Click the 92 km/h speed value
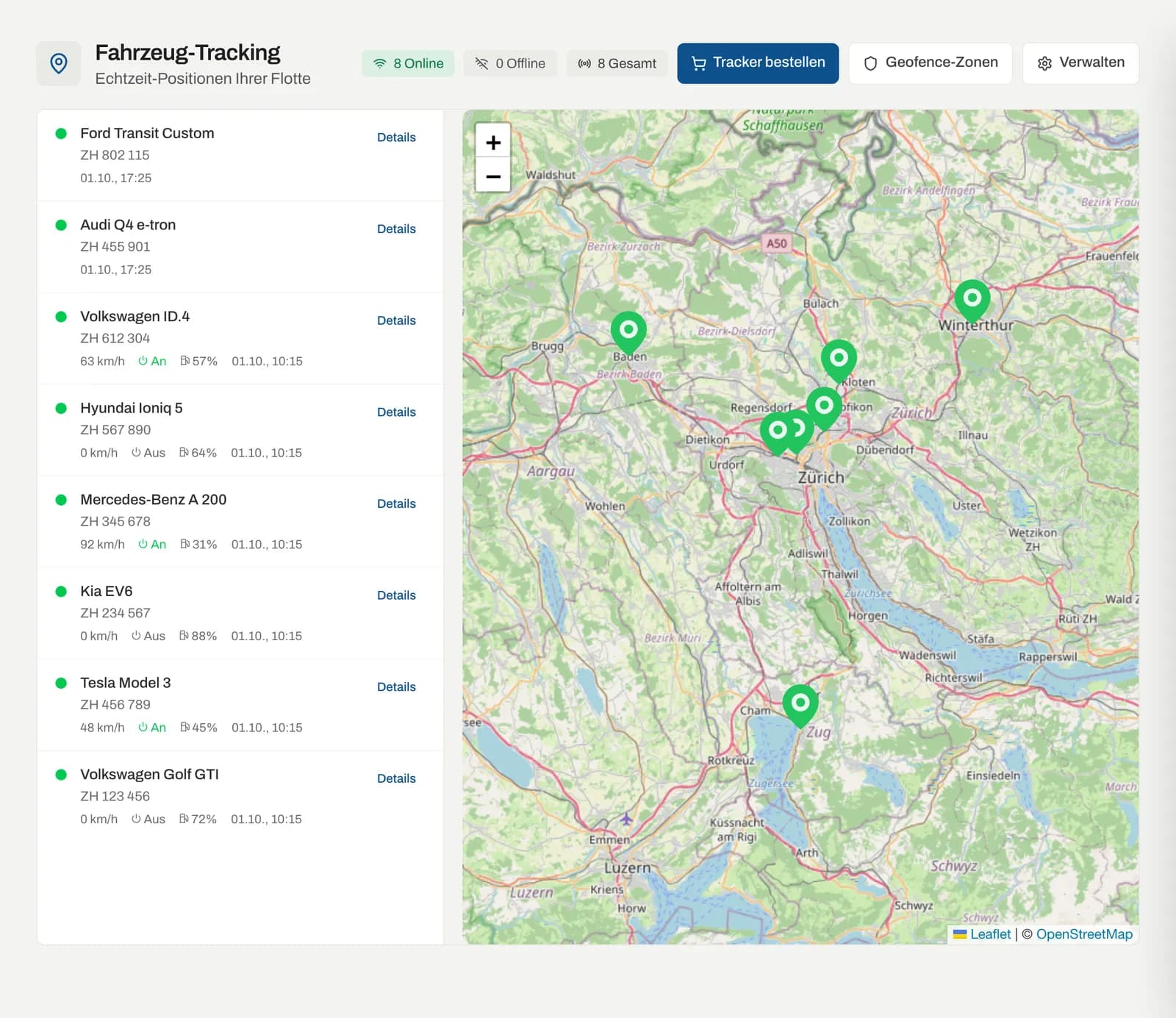Screen dimensions: 1176x1018 point(102,544)
